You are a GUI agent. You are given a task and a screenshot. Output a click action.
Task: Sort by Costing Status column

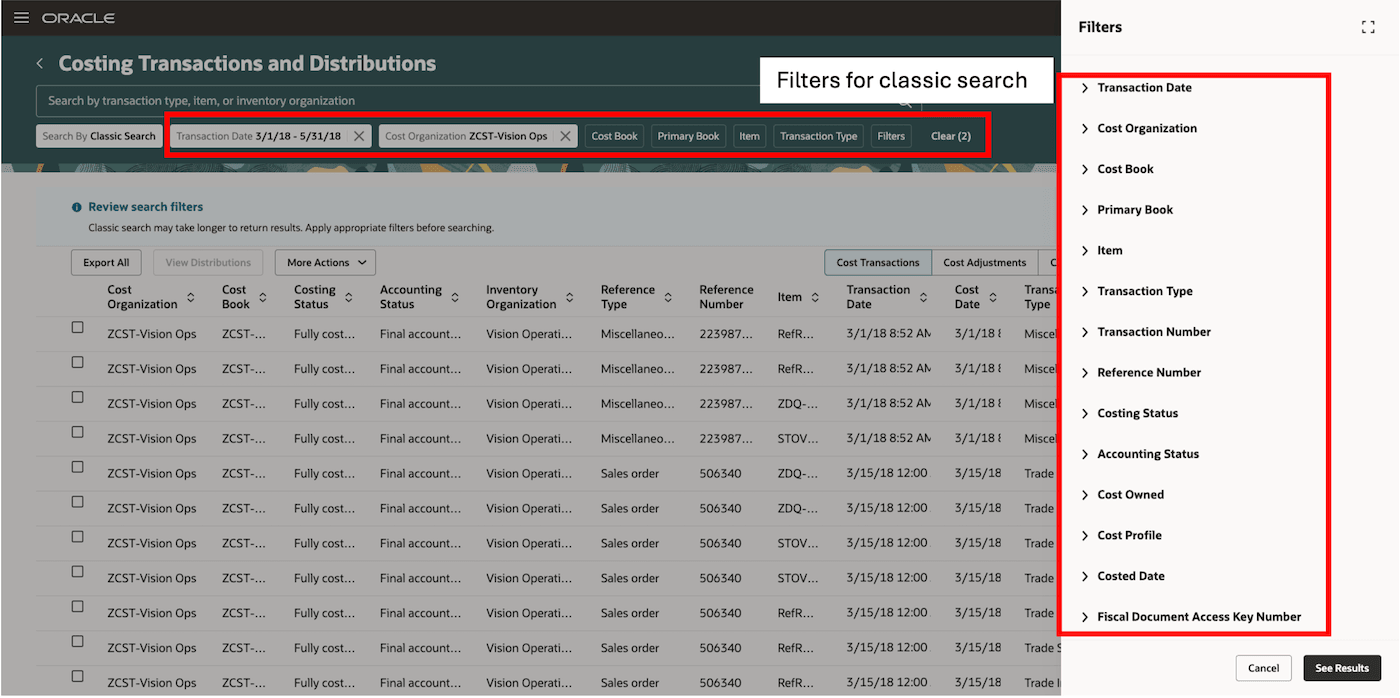(x=349, y=297)
